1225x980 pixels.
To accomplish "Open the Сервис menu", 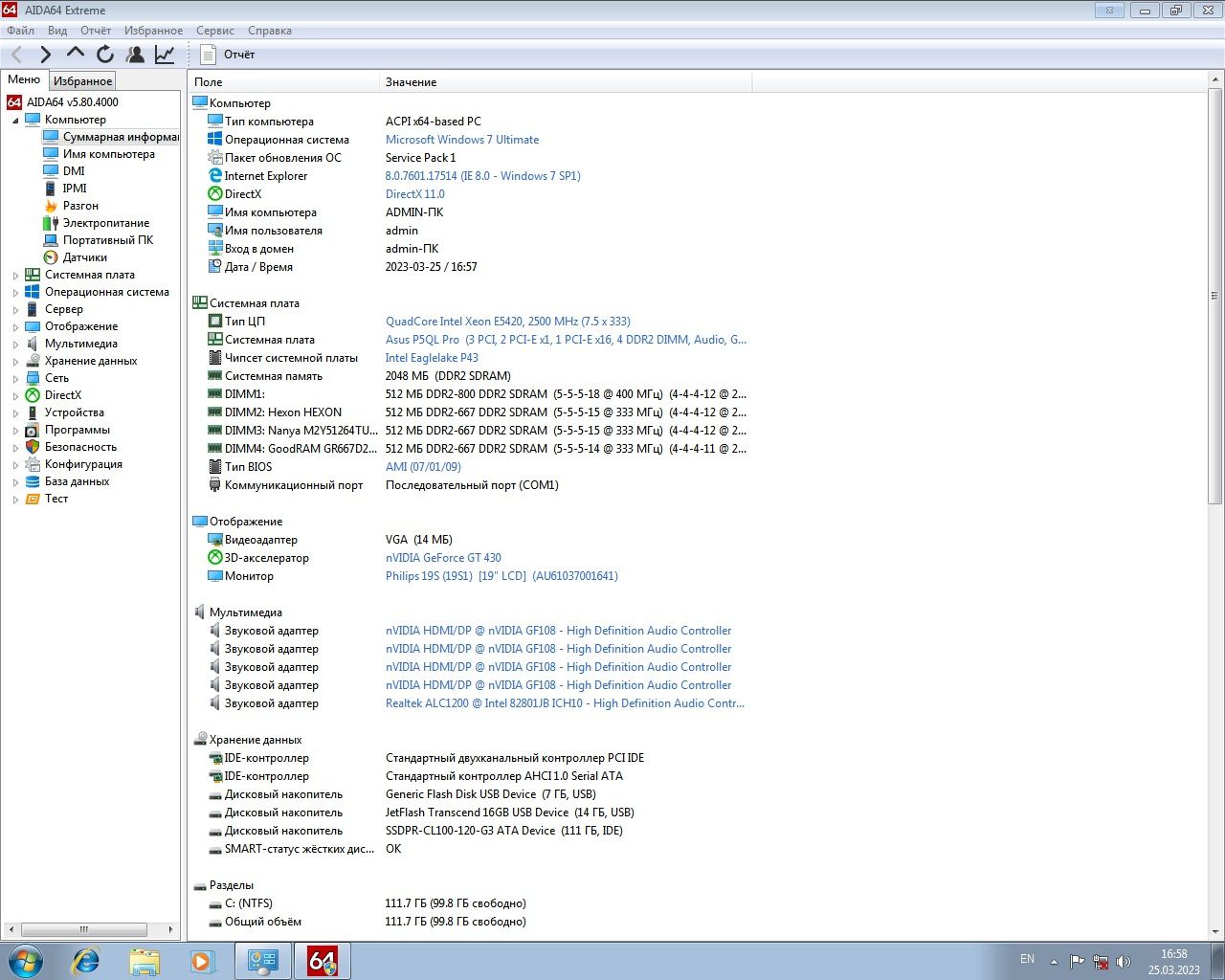I will tap(215, 31).
